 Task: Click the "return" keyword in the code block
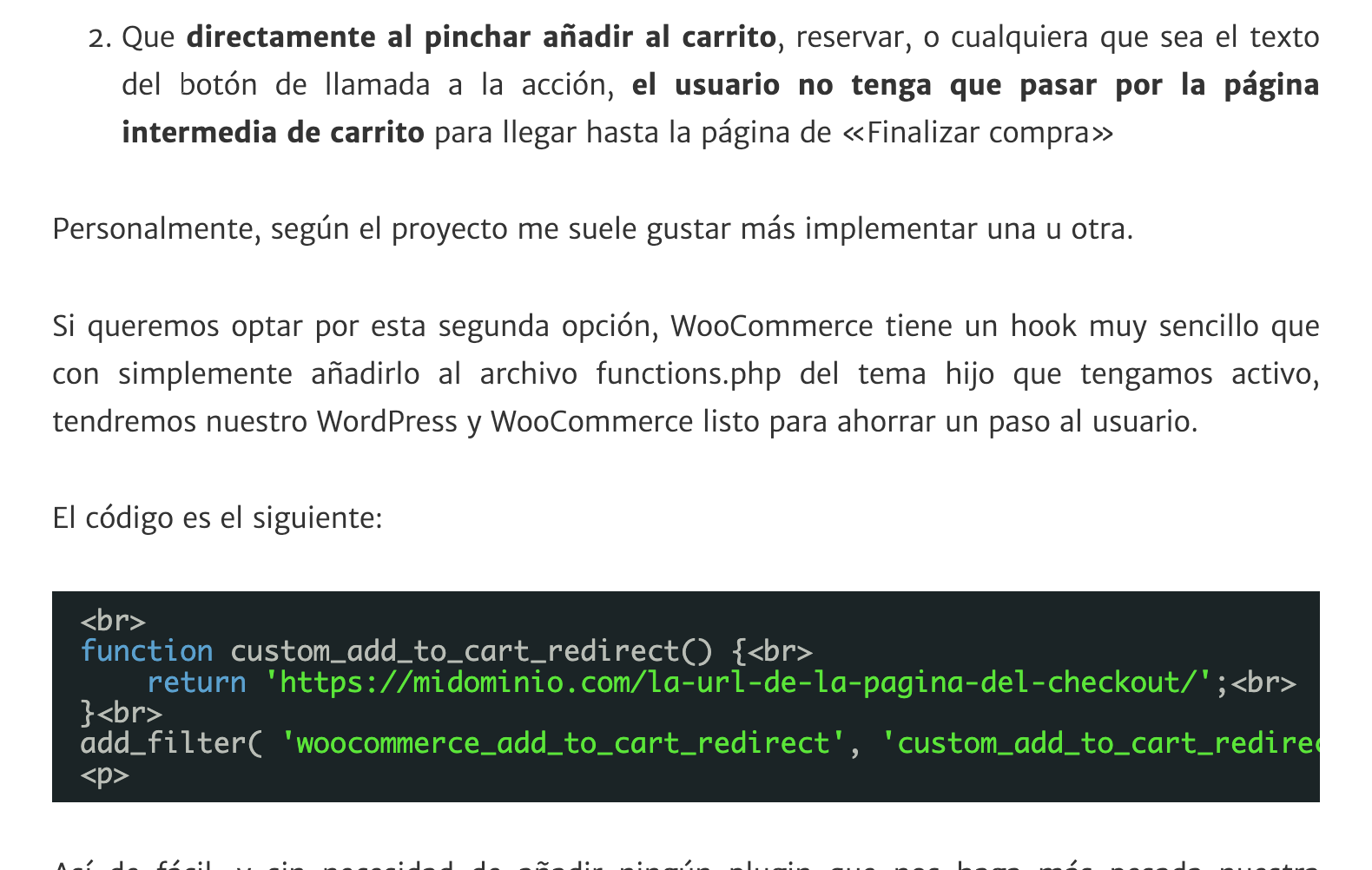[197, 682]
